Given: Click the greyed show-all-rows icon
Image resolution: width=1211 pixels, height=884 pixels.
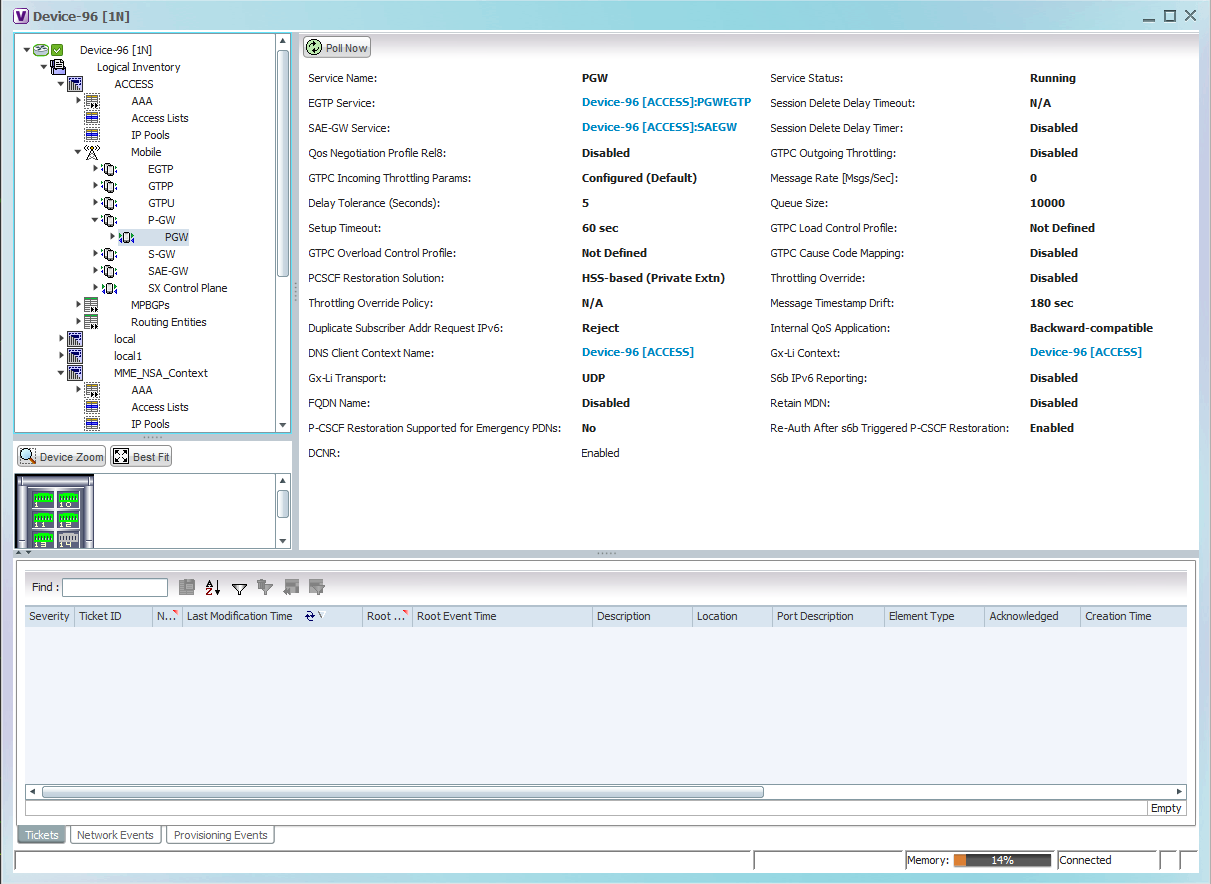Looking at the screenshot, I should click(x=291, y=588).
